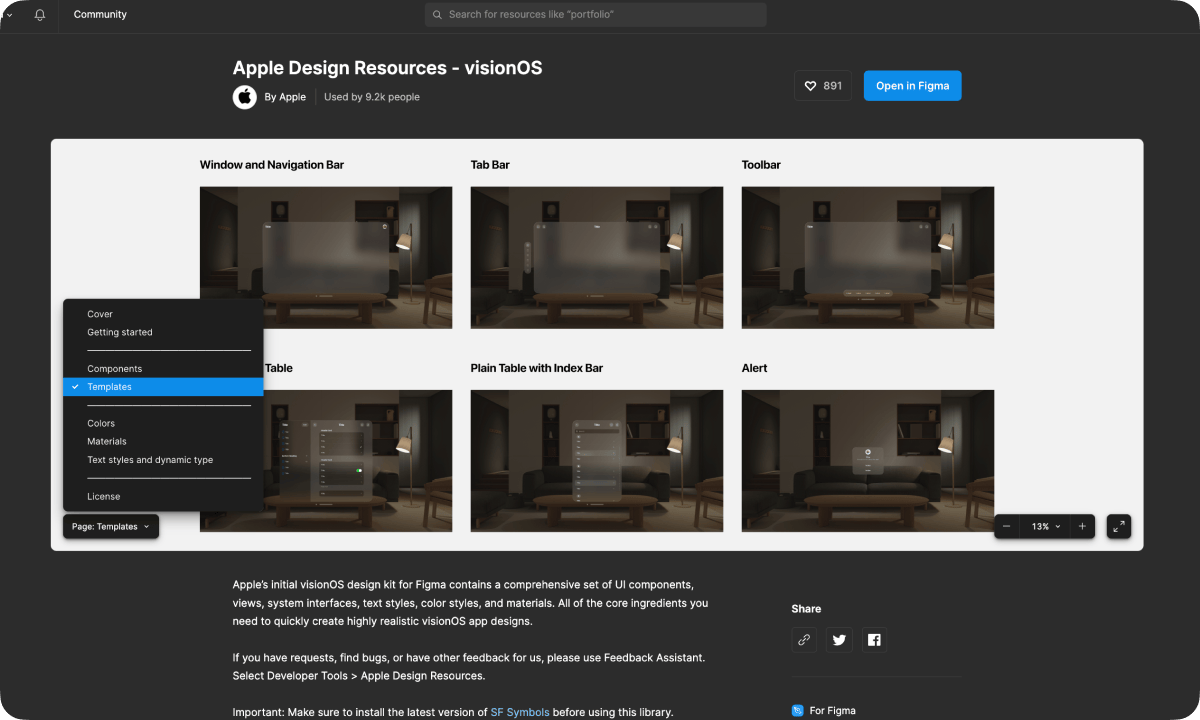Viewport: 1200px width, 720px height.
Task: Click the For Figma label
Action: [833, 711]
